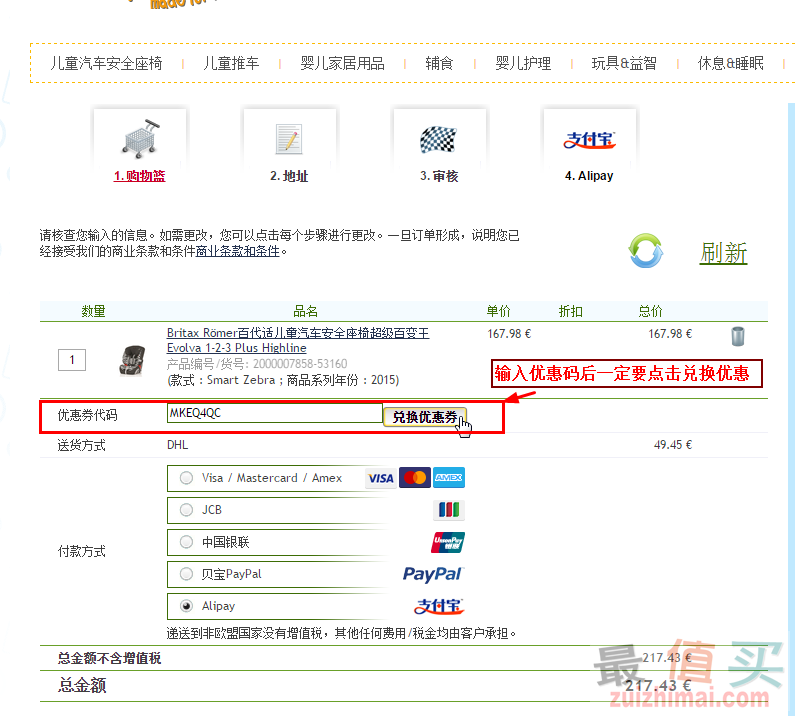Click the JCB card logo
795x716 pixels.
click(449, 510)
